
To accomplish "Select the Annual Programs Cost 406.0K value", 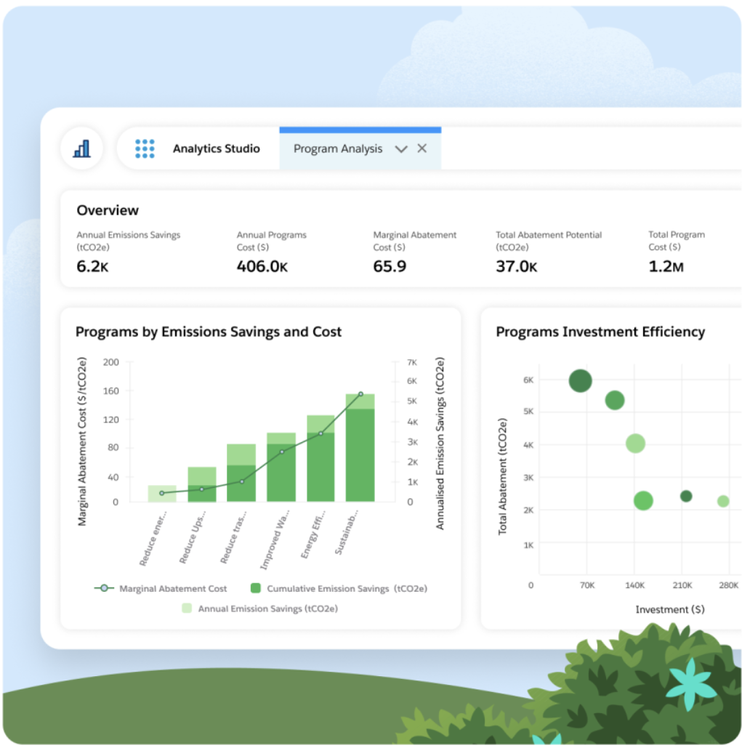I will click(x=262, y=266).
